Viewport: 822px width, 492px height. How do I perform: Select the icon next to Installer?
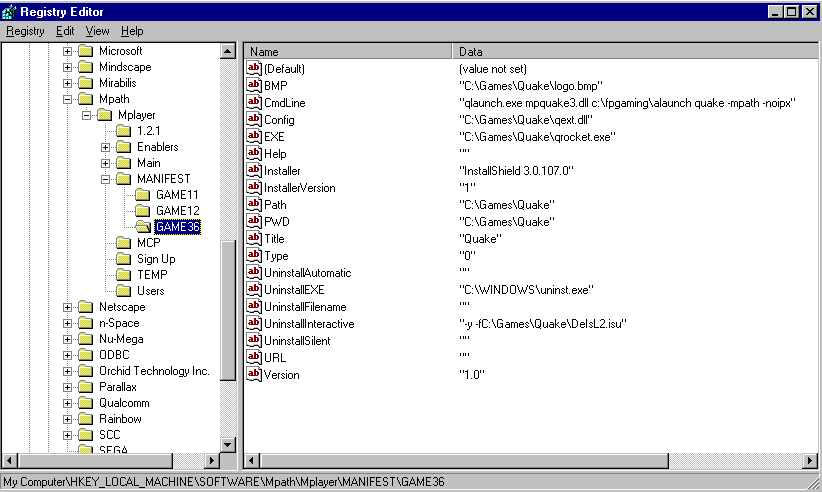point(254,170)
